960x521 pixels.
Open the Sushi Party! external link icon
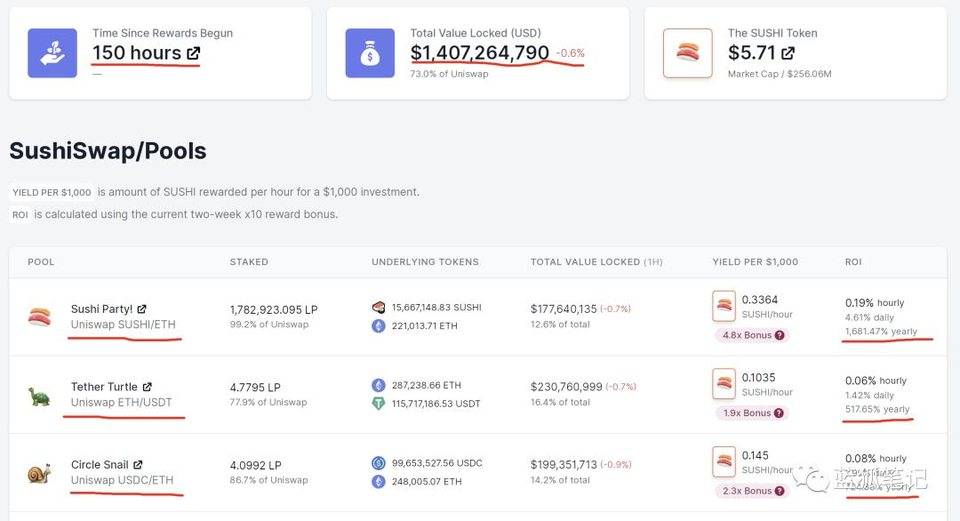142,309
